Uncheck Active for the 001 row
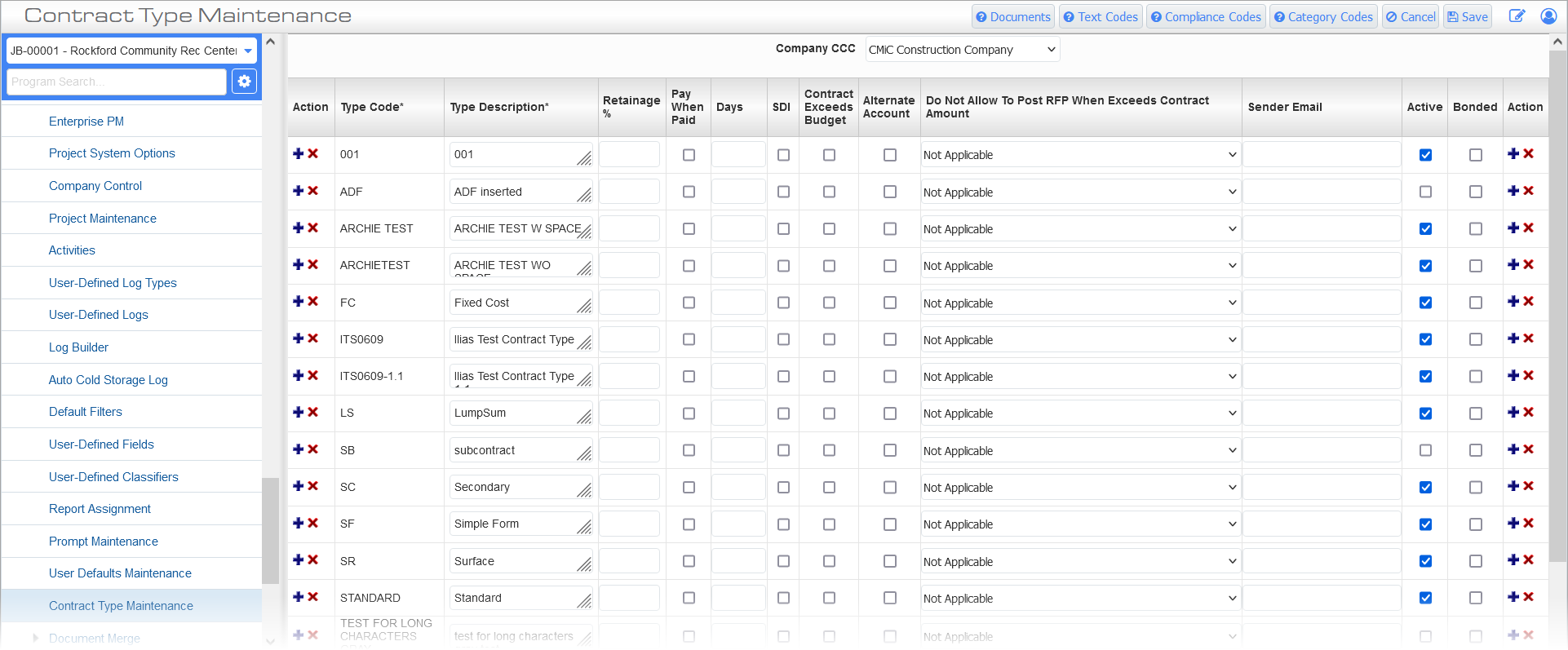Screen dimensions: 1568x650 click(1425, 155)
